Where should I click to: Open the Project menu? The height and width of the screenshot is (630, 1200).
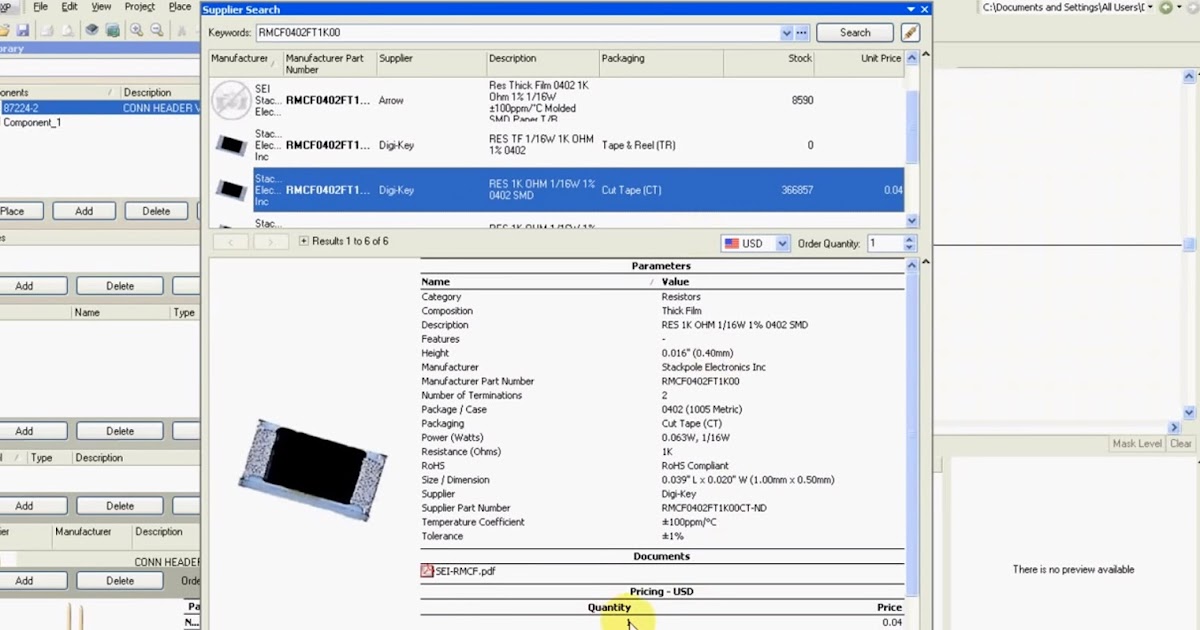pyautogui.click(x=140, y=7)
